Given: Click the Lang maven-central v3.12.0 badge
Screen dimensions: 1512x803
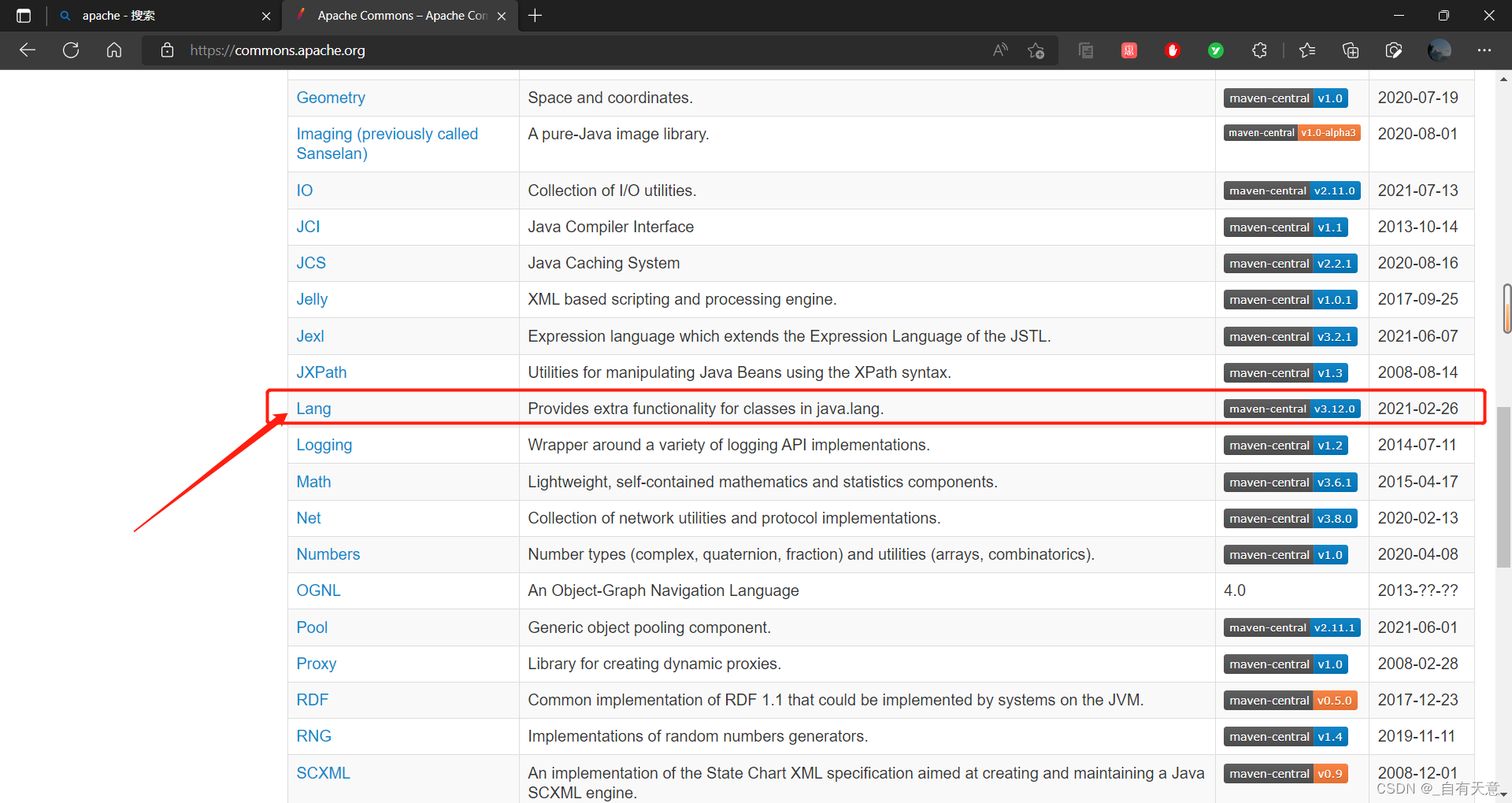Looking at the screenshot, I should 1292,409.
